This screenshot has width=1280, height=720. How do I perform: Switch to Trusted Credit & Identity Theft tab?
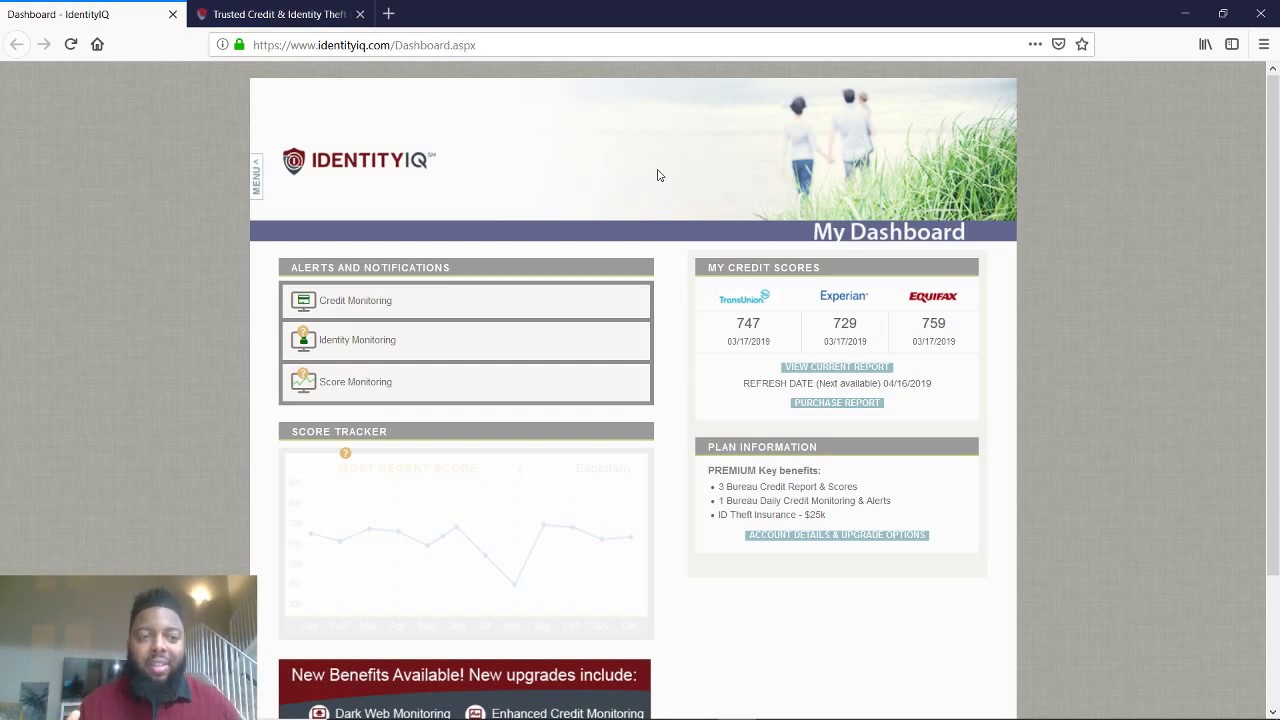point(279,14)
